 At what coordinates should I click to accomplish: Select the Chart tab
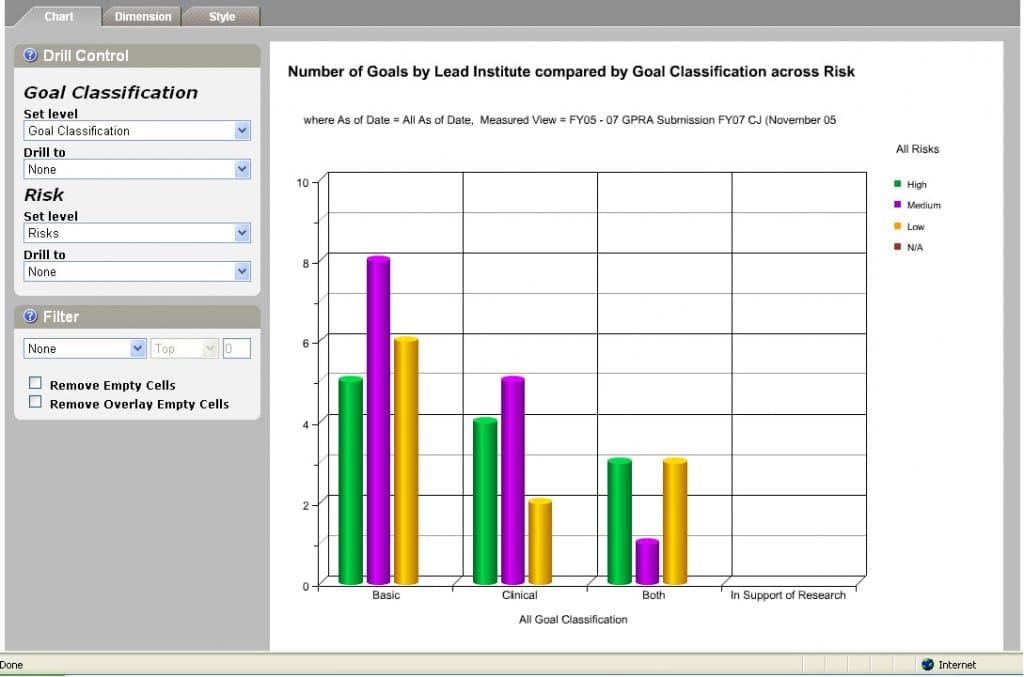tap(58, 16)
